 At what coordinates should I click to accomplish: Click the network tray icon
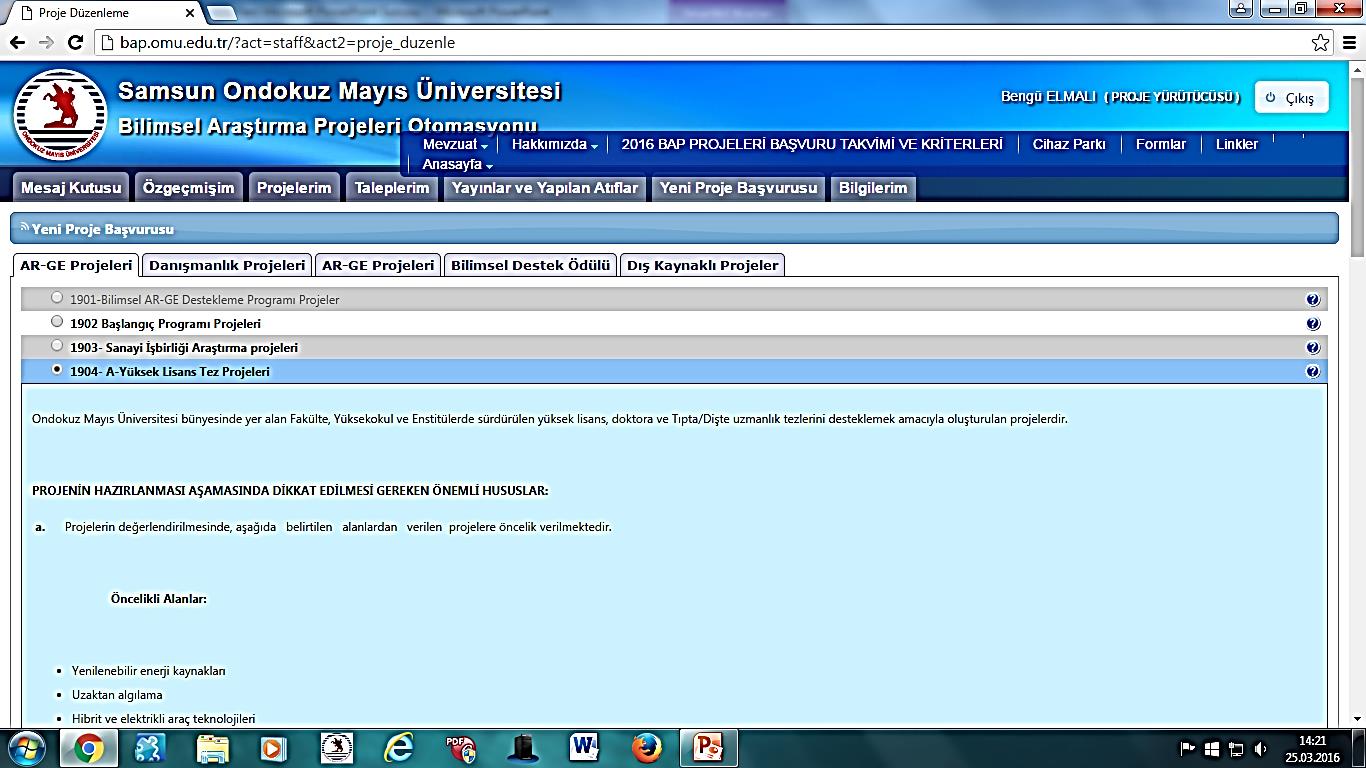point(1236,748)
